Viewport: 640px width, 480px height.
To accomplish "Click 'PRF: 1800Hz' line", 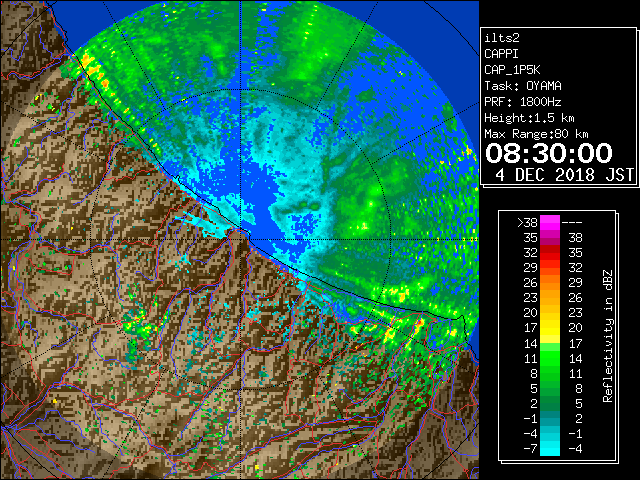I will (x=523, y=102).
